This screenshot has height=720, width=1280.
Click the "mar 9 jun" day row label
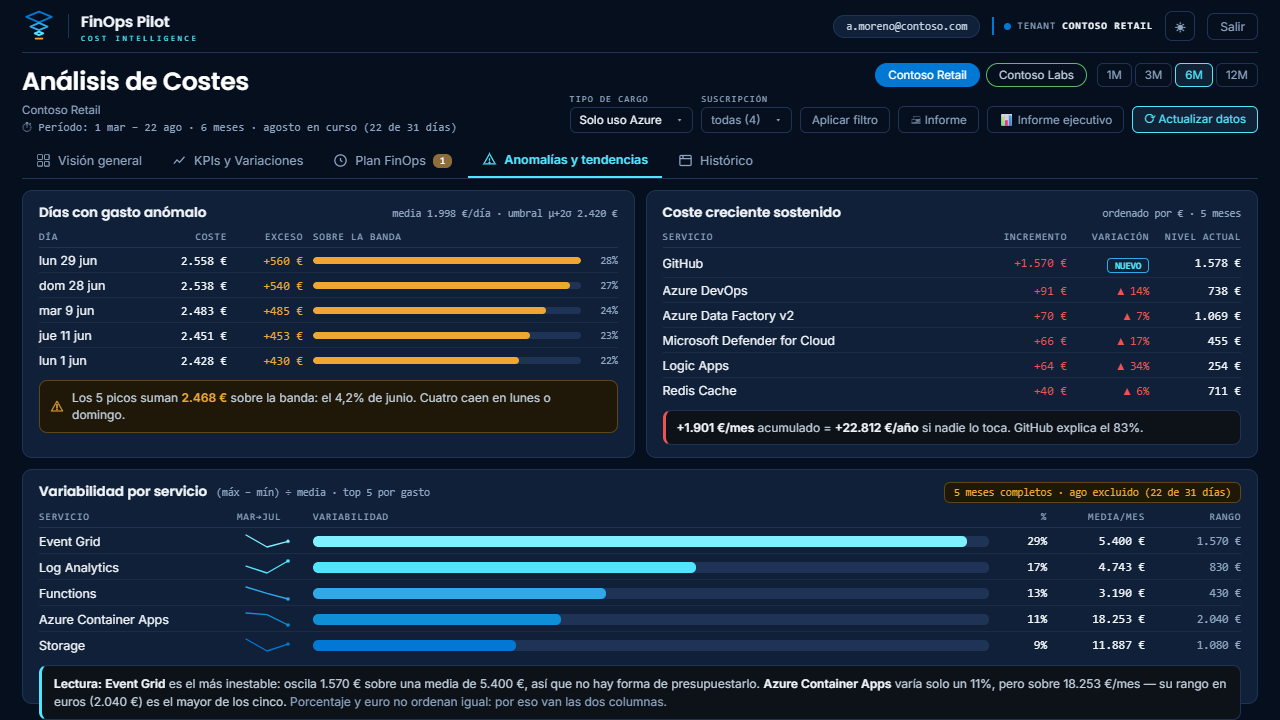(67, 311)
